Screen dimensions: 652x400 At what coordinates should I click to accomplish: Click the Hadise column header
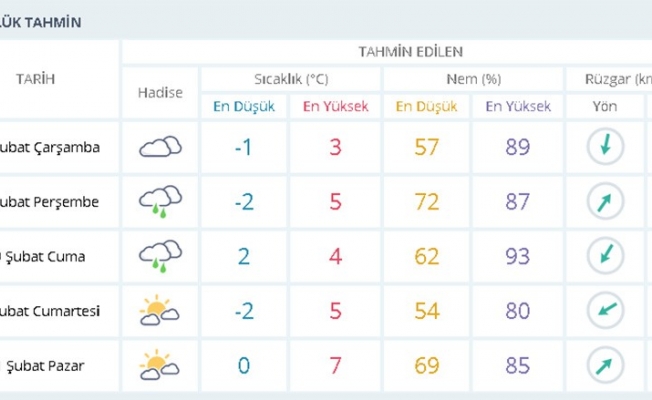coord(160,93)
